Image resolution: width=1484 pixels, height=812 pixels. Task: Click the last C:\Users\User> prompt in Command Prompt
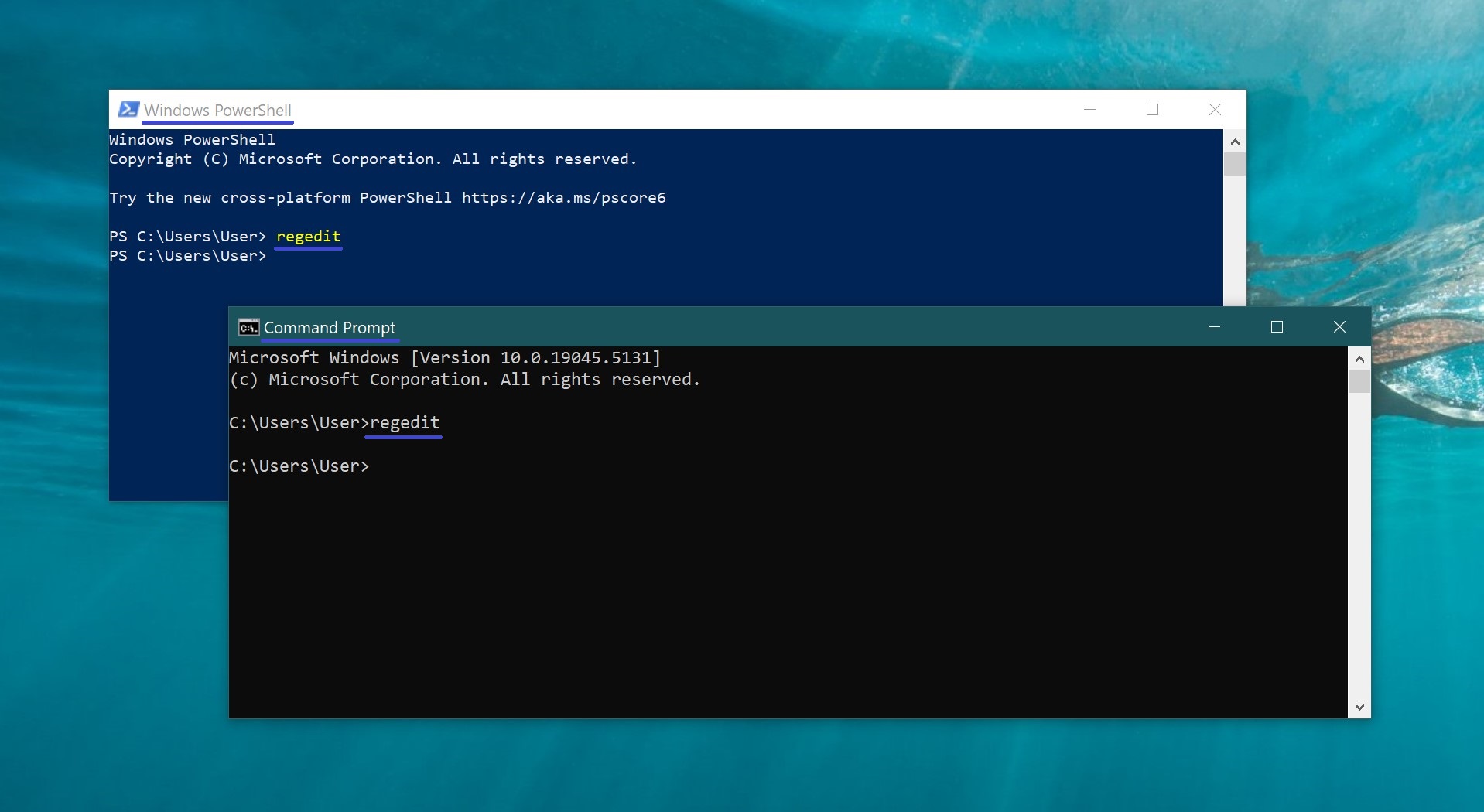tap(299, 466)
